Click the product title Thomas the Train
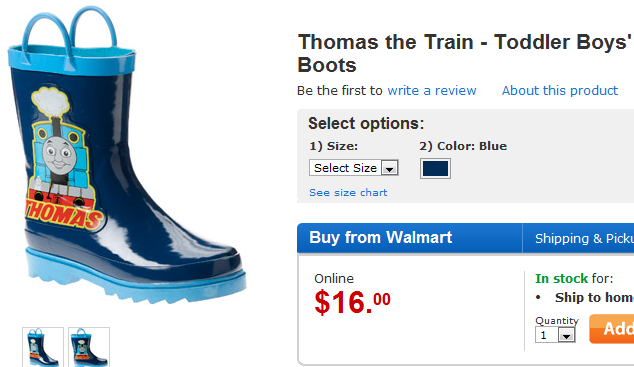The width and height of the screenshot is (634, 367). (x=465, y=53)
